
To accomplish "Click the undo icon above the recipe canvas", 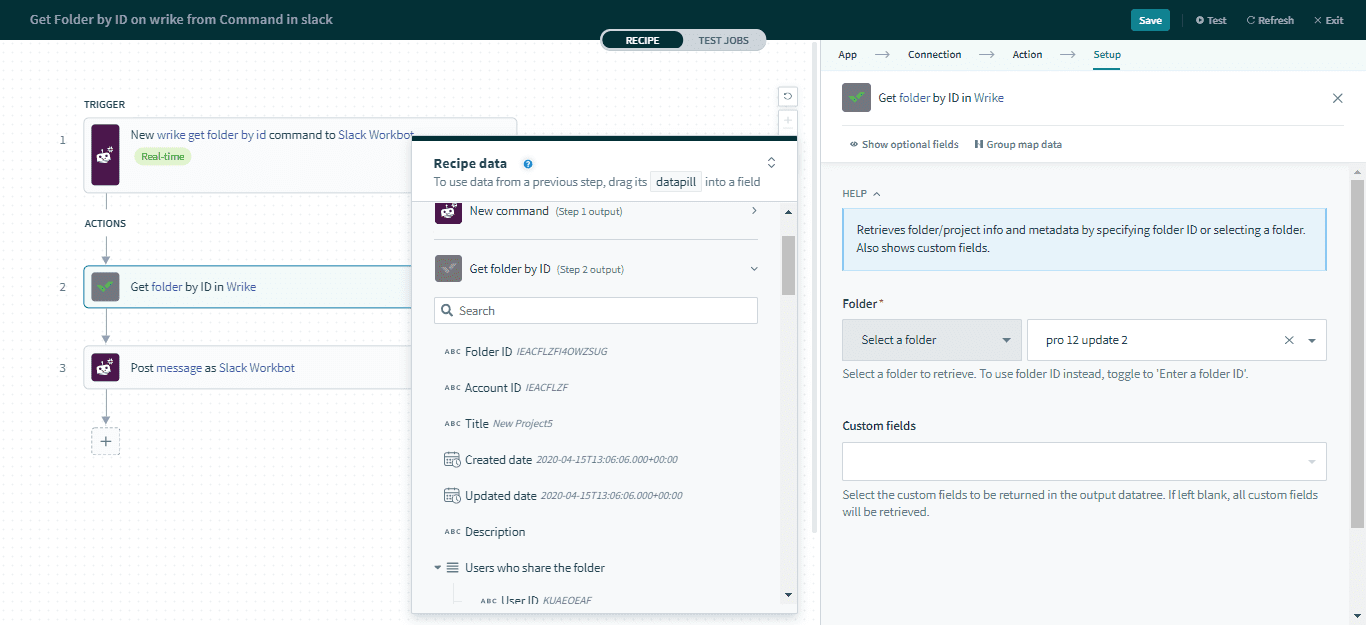I will pos(787,96).
